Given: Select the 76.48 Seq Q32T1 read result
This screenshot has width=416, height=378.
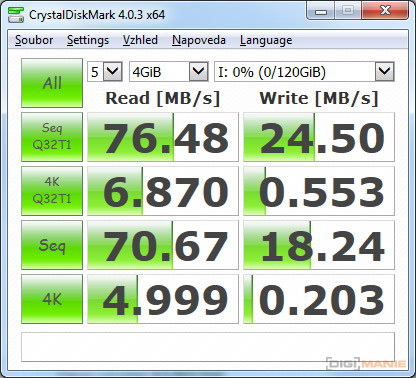Looking at the screenshot, I should pos(163,137).
